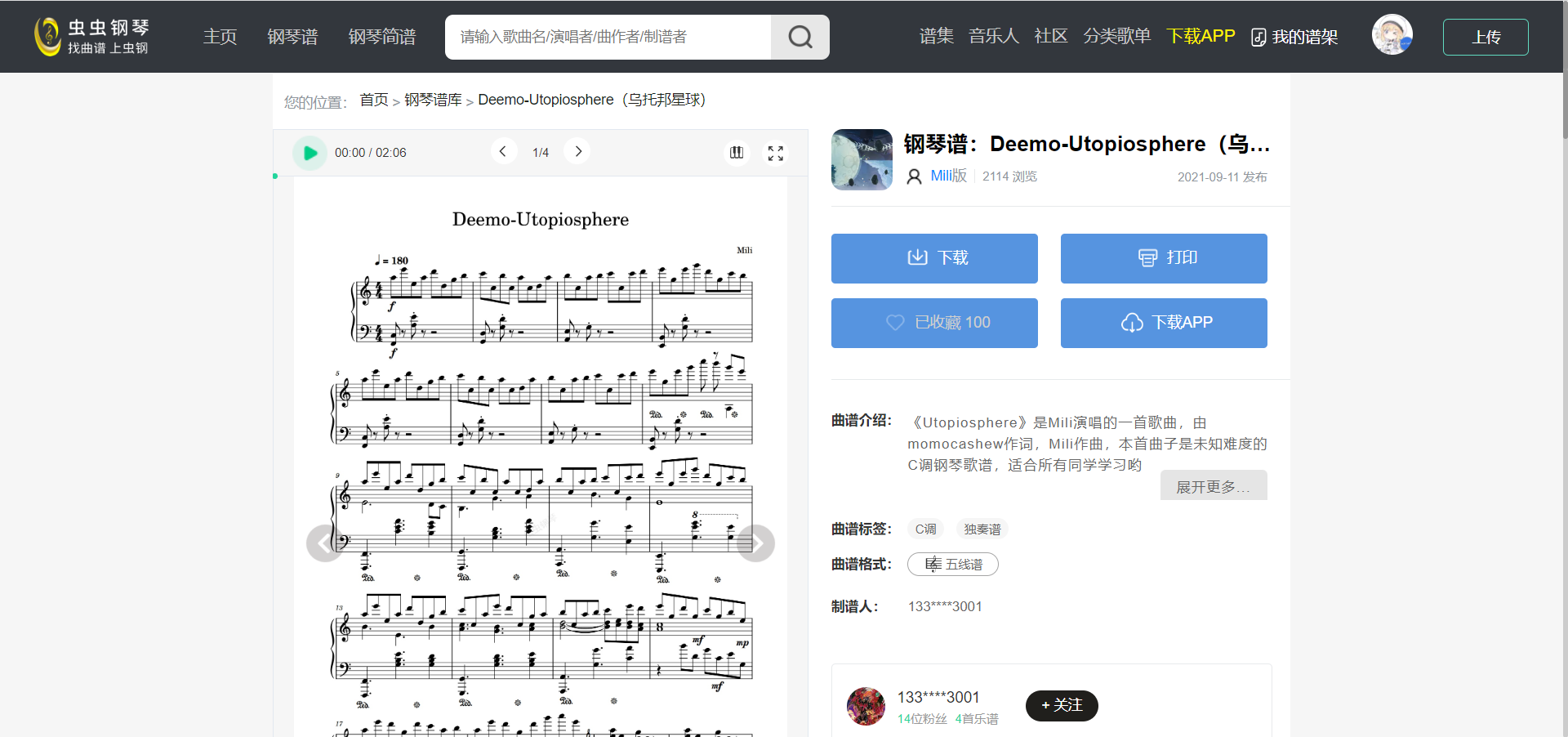Viewport: 1568px width, 737px height.
Task: Open the 社区 community menu
Action: 1051,36
